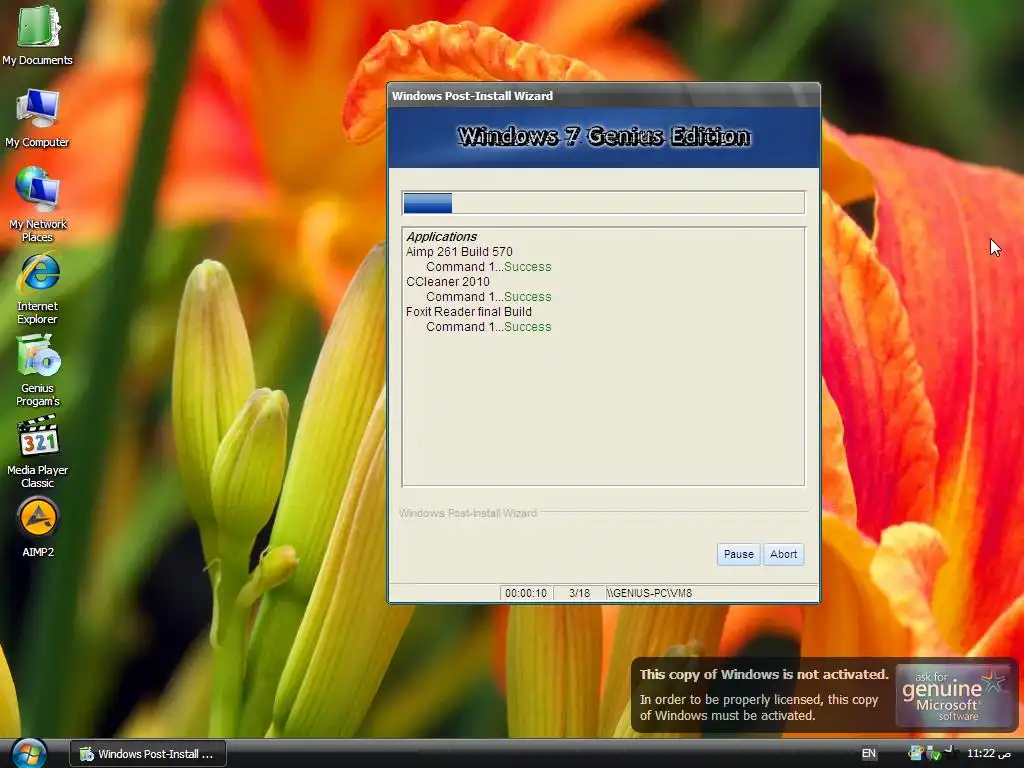
Task: Click Command 1 Success under Aimp
Action: [x=488, y=266]
